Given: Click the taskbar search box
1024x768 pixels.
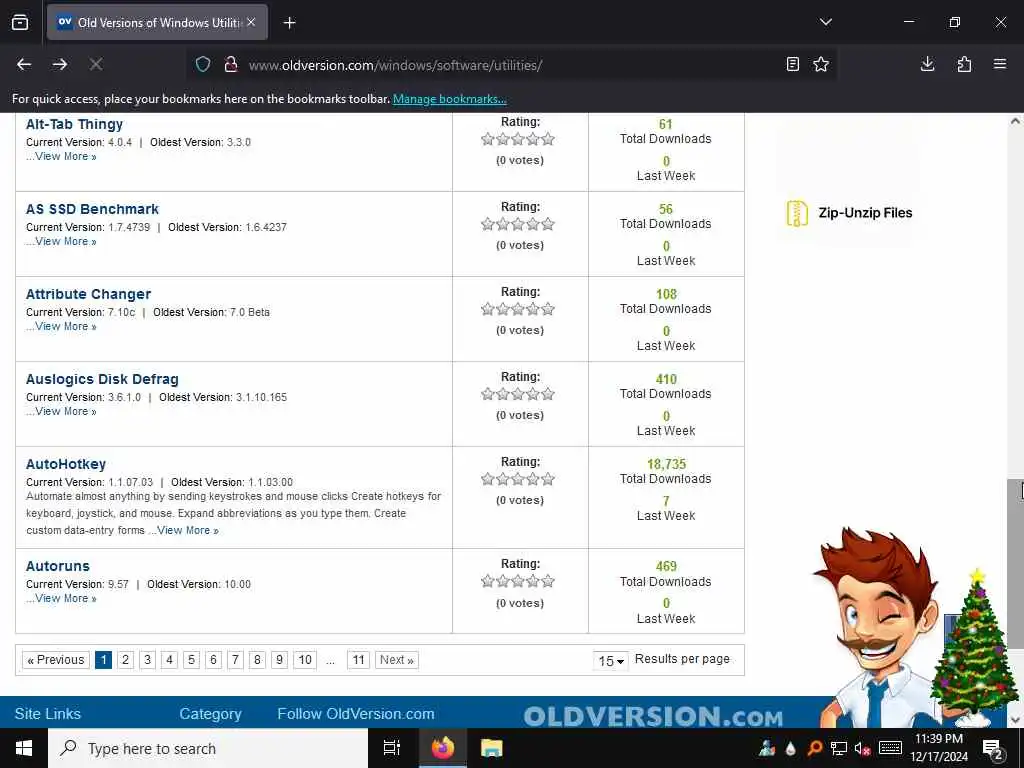Looking at the screenshot, I should pos(208,748).
